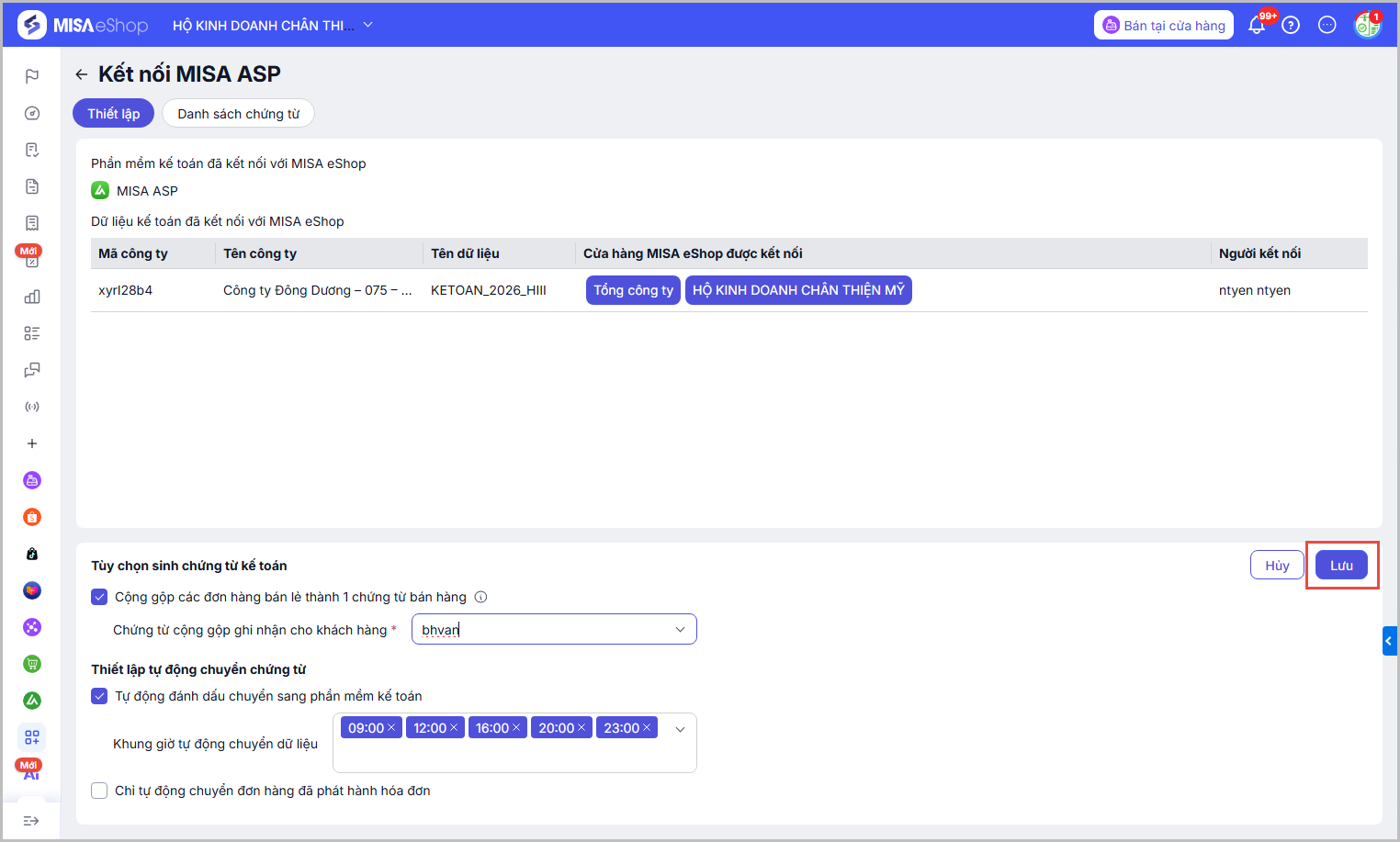Viewport: 1400px width, 842px height.
Task: Open the TikTok Shop icon in sidebar
Action: (x=32, y=554)
